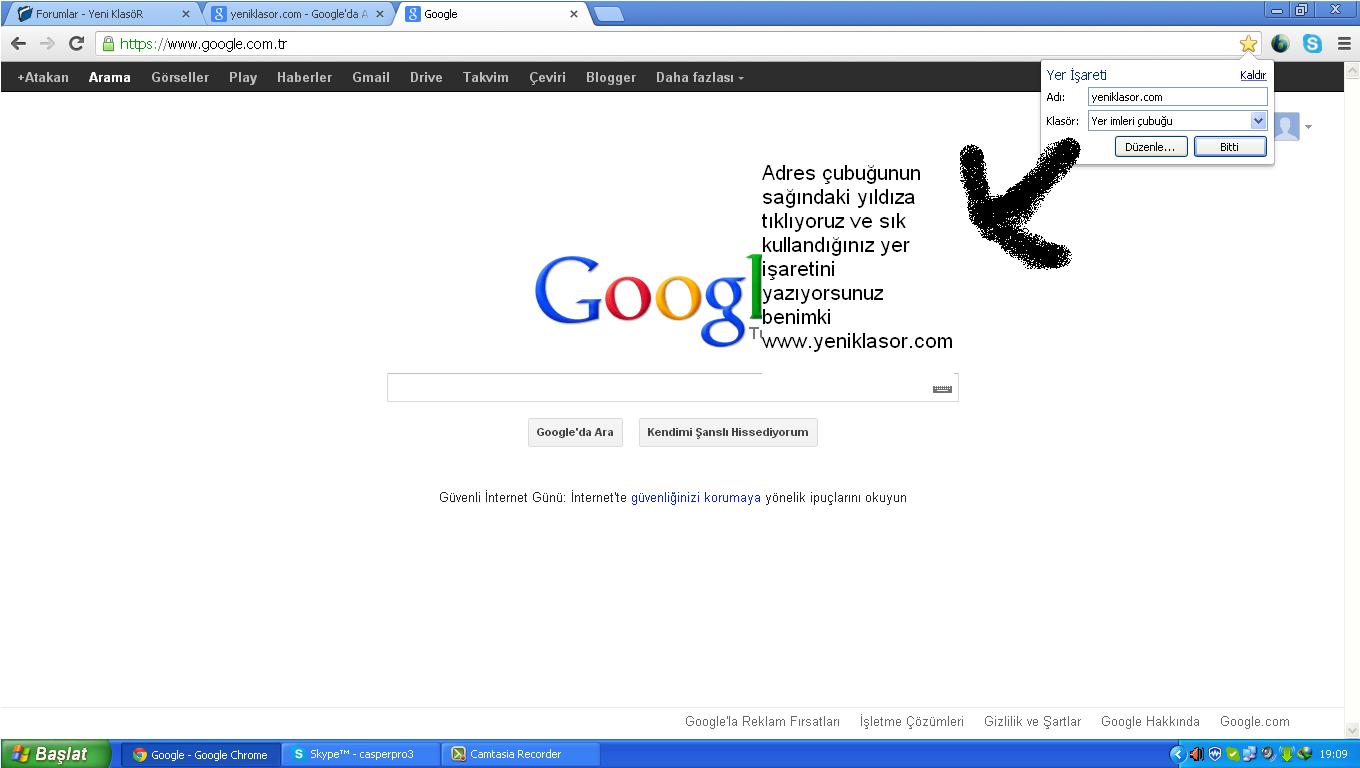Click the Google account profile avatar
This screenshot has height=768, width=1360.
[x=1286, y=127]
